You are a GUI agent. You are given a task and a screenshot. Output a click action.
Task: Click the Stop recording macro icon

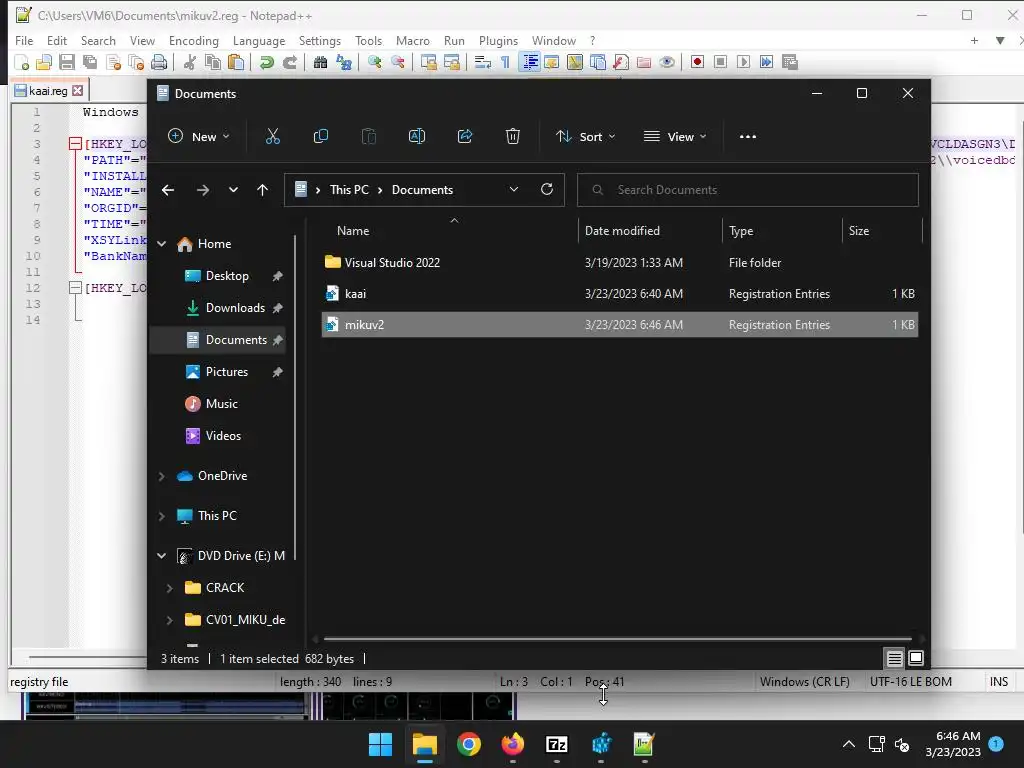[x=720, y=62]
